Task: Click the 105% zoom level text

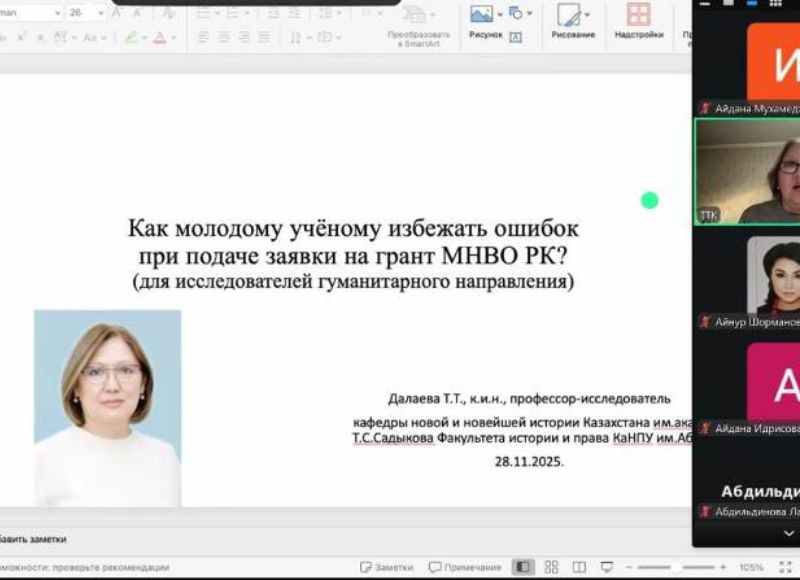Action: click(x=751, y=567)
